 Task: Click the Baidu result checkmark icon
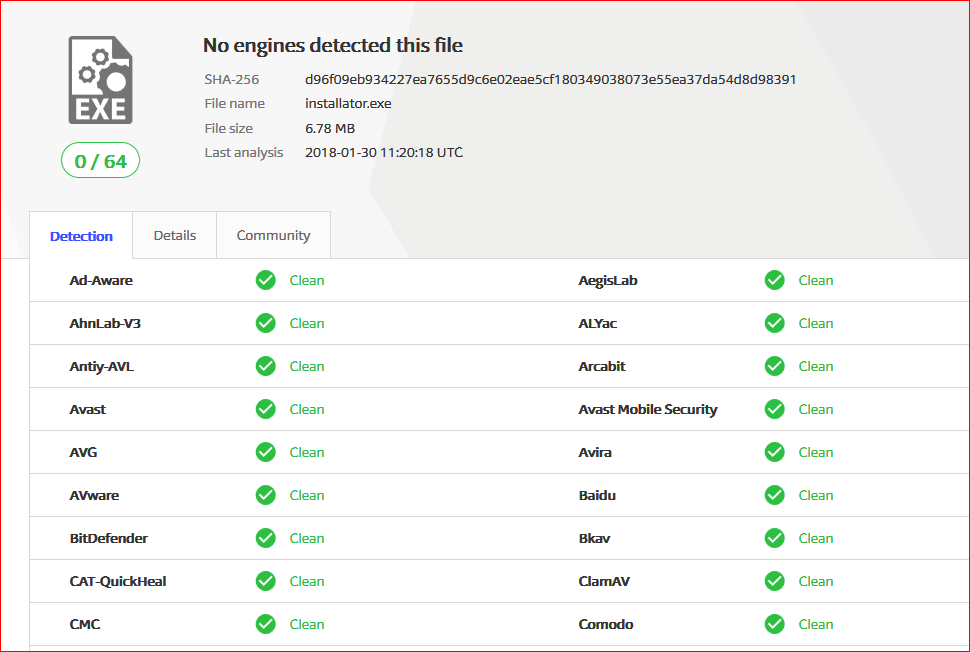[774, 495]
